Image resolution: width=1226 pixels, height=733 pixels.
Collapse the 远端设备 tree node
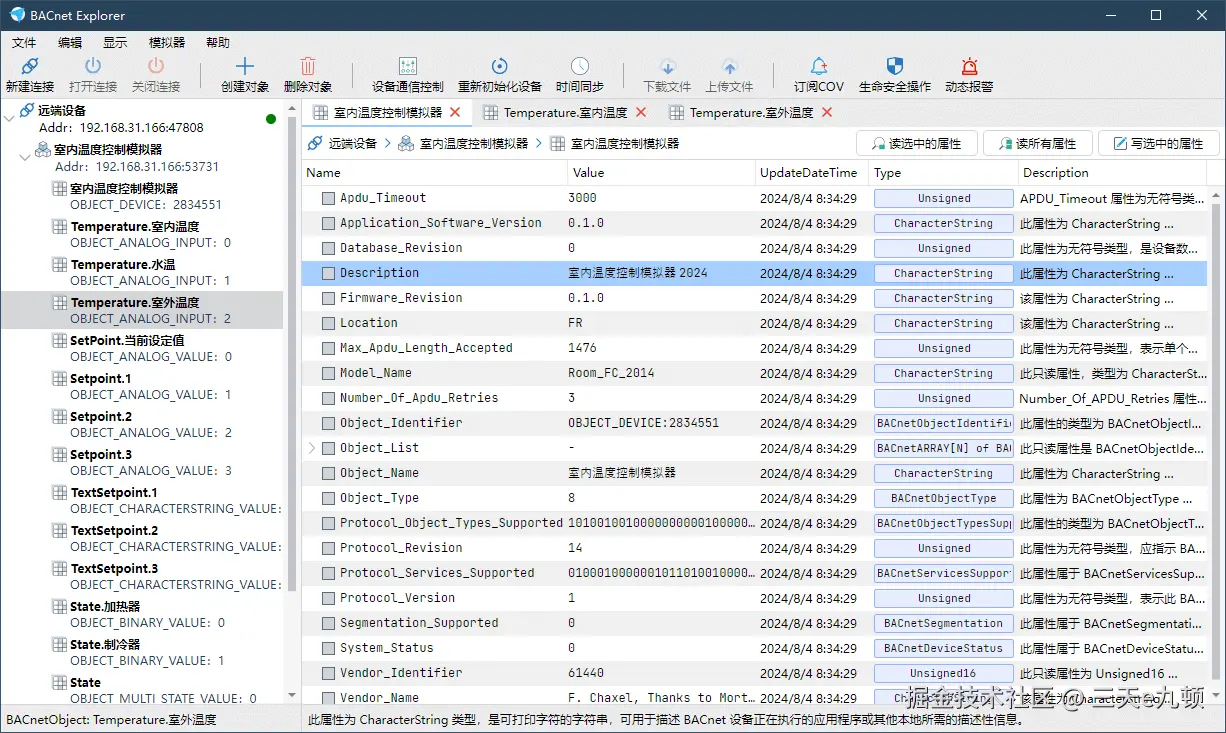pyautogui.click(x=9, y=119)
